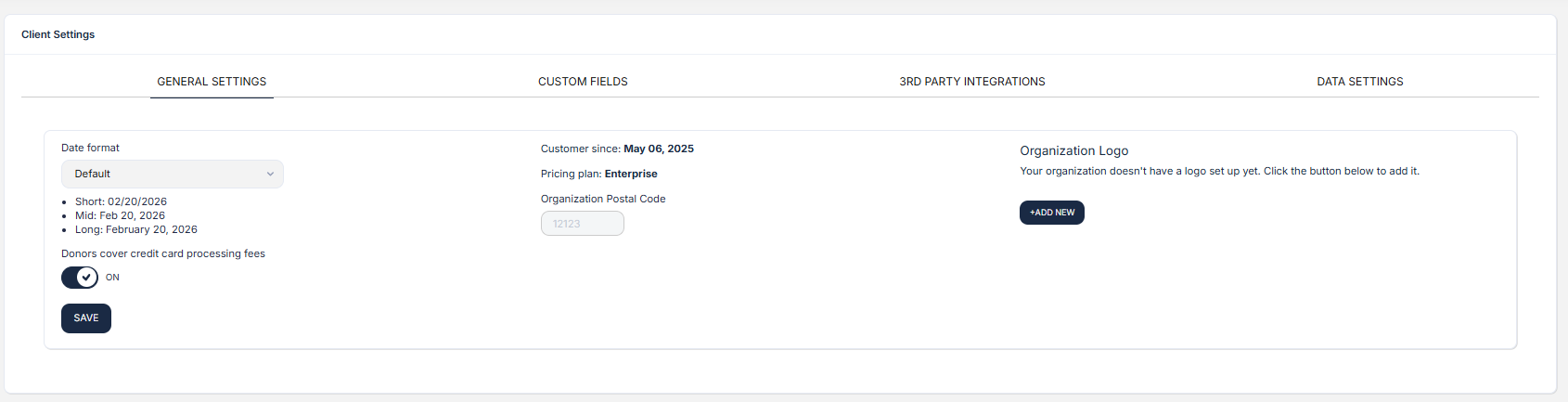Switch to the Custom Fields tab
1568x402 pixels.
tap(583, 82)
